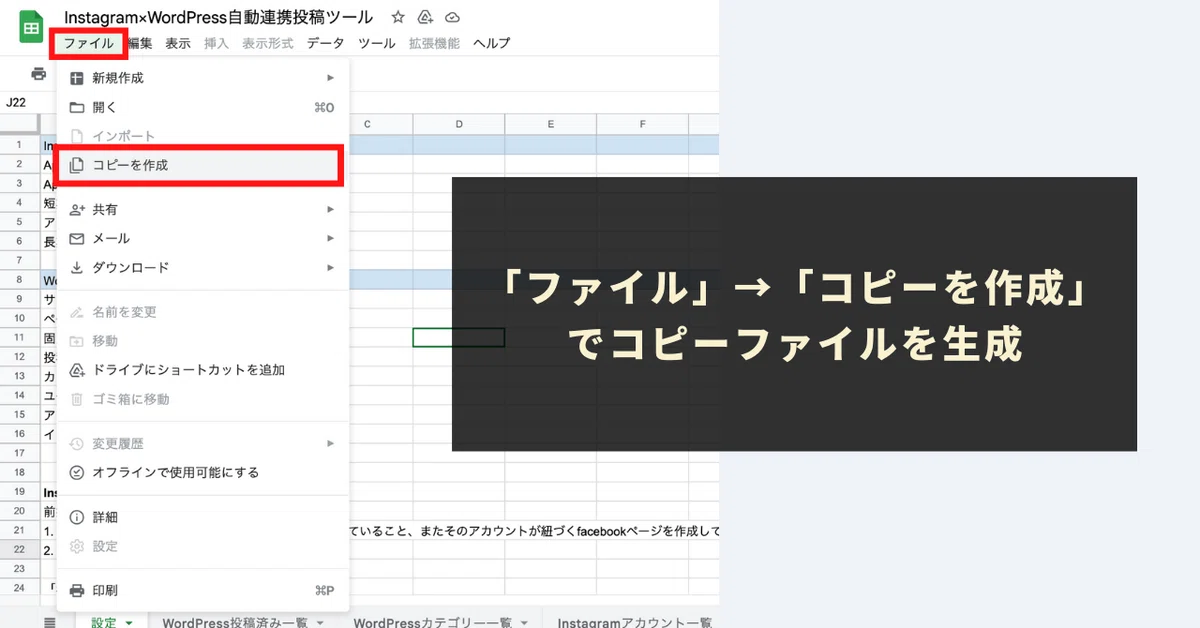Click the copy icon beside コピーを作成
The image size is (1200, 628).
[x=77, y=165]
